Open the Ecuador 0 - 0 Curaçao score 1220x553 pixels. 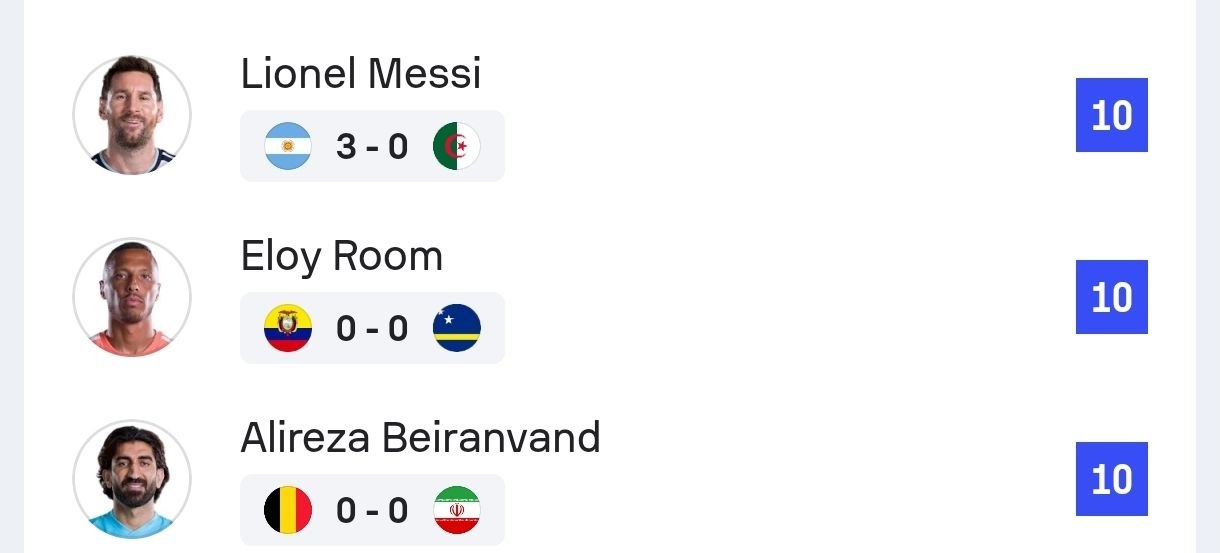(x=372, y=329)
